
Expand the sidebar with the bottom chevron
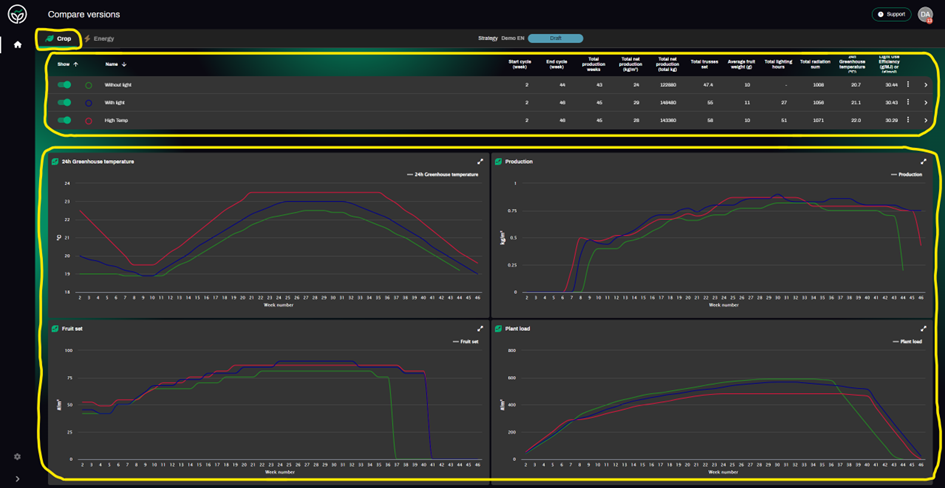pyautogui.click(x=17, y=480)
